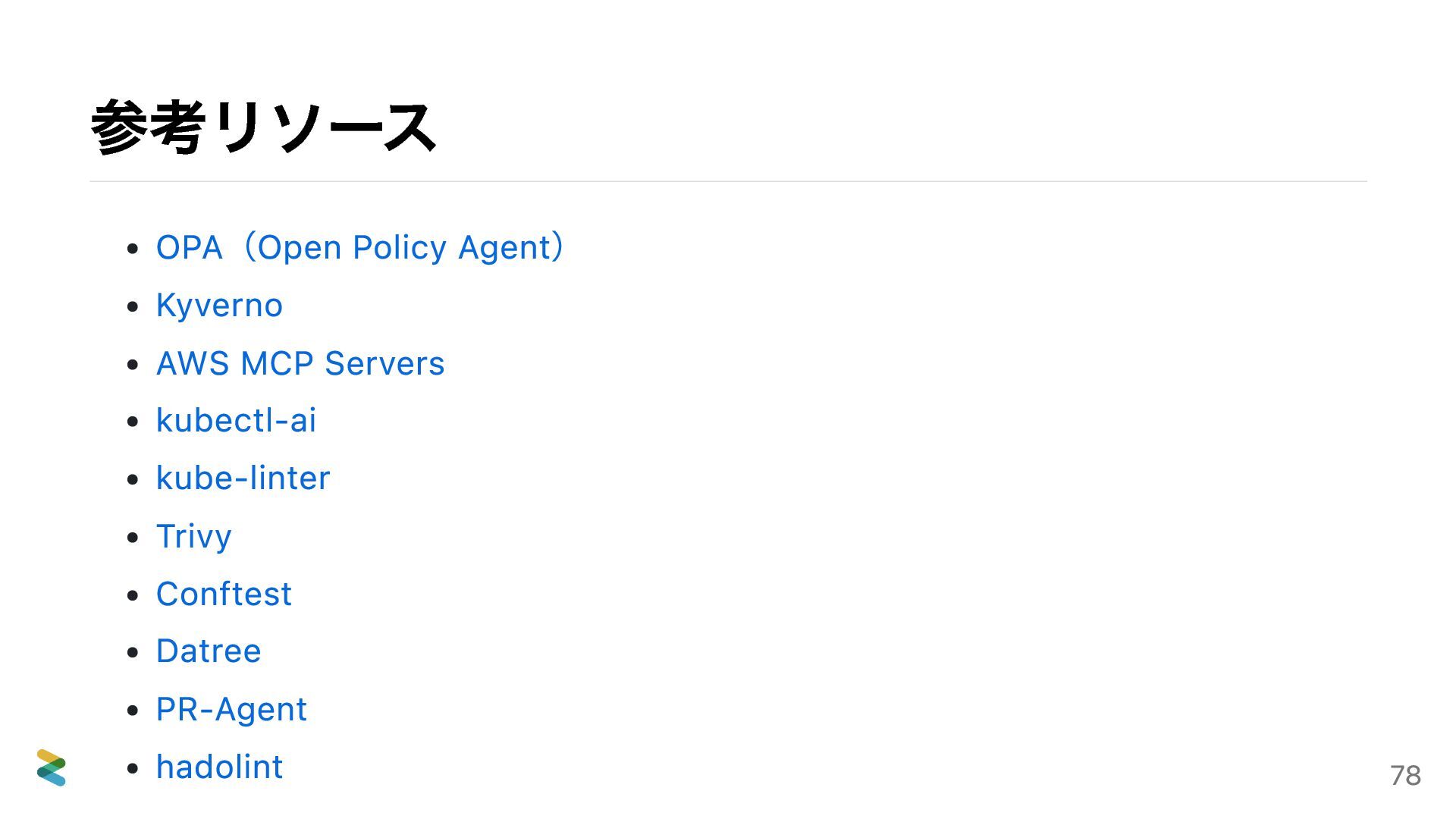Follow the kubectl-ai link
This screenshot has width=1456, height=819.
tap(236, 421)
